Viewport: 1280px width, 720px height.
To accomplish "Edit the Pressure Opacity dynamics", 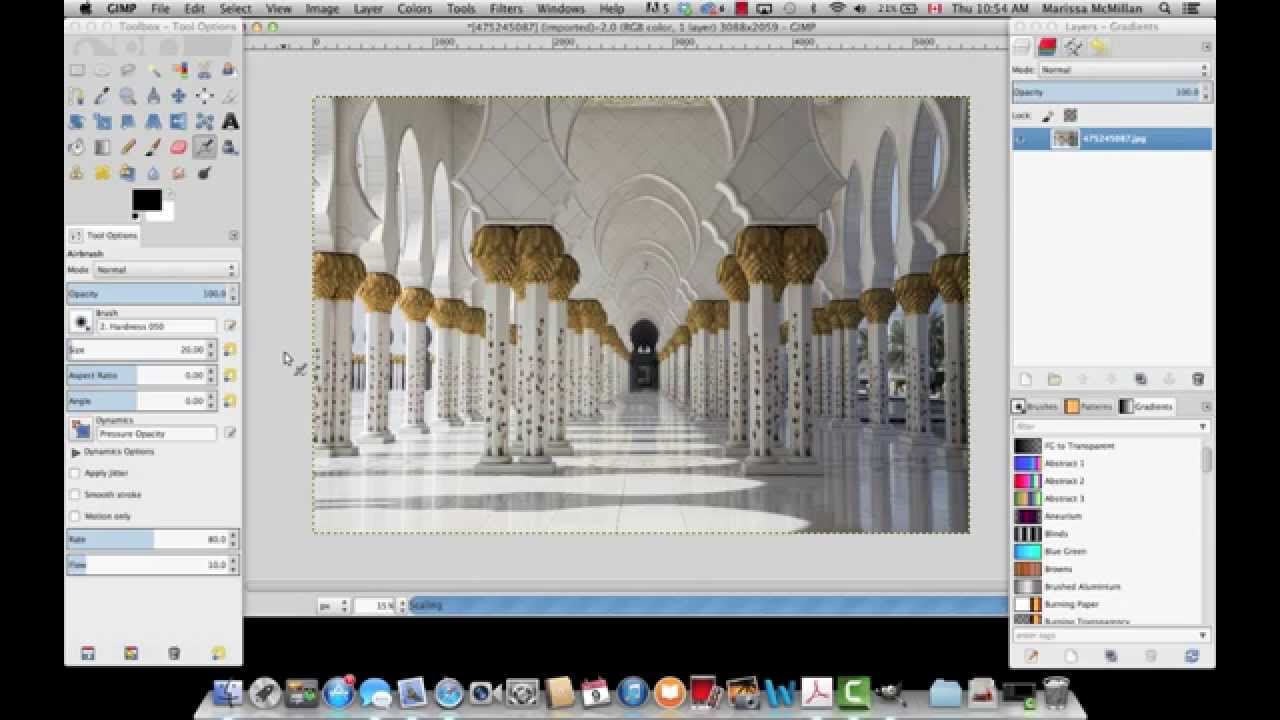I will [x=230, y=433].
